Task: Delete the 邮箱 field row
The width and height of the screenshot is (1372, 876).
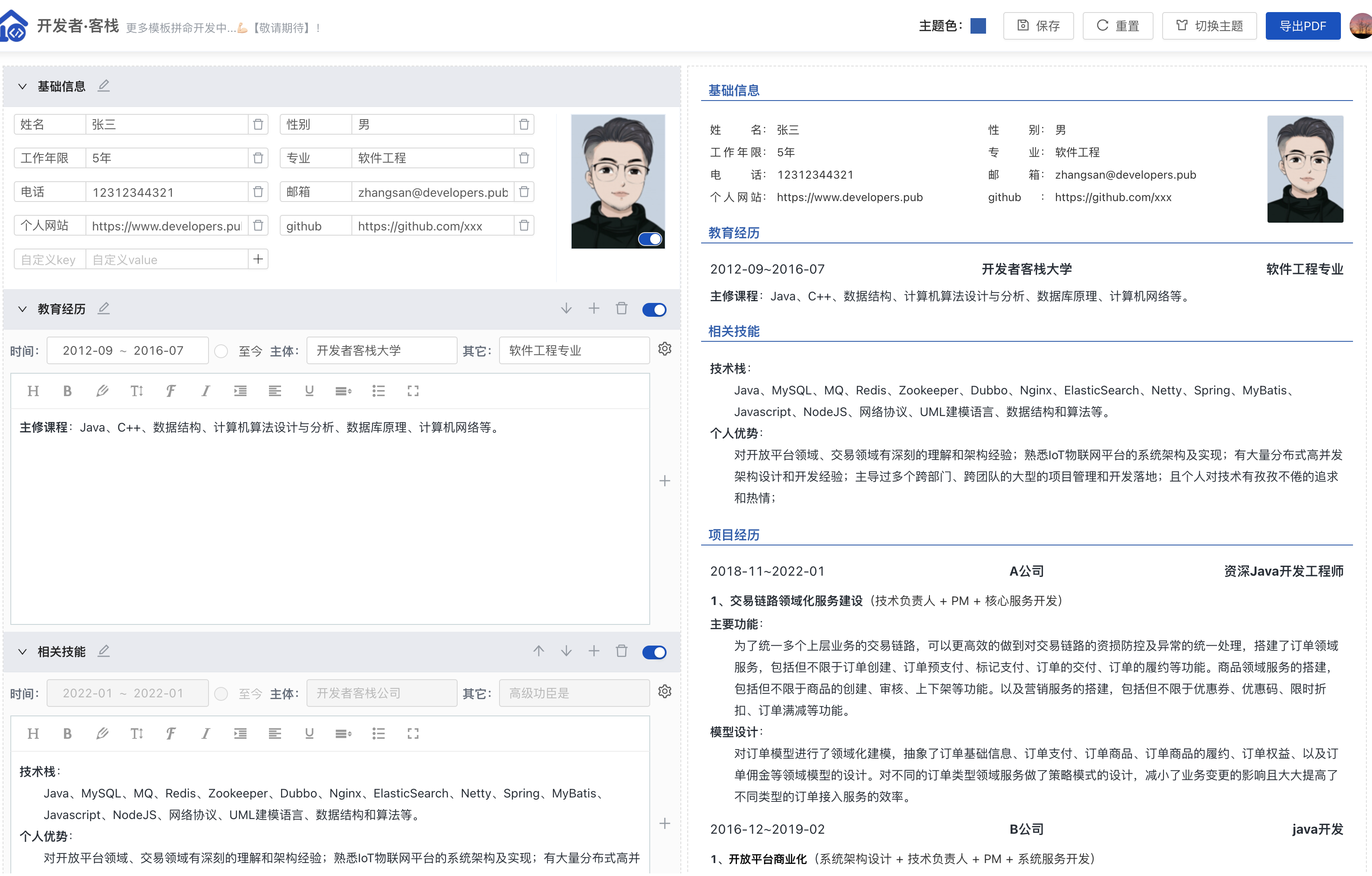Action: pos(524,191)
